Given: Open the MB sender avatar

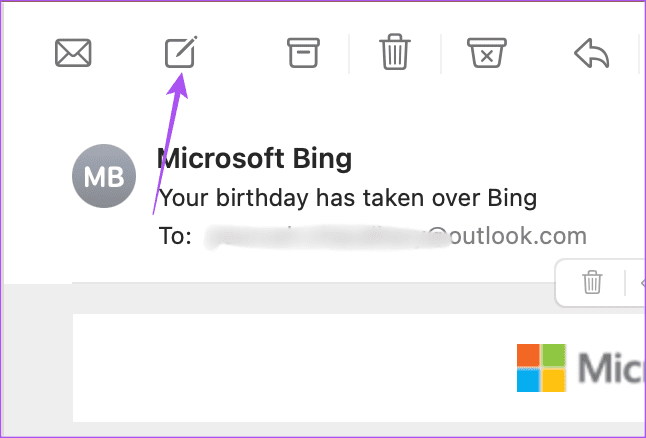Looking at the screenshot, I should (104, 176).
